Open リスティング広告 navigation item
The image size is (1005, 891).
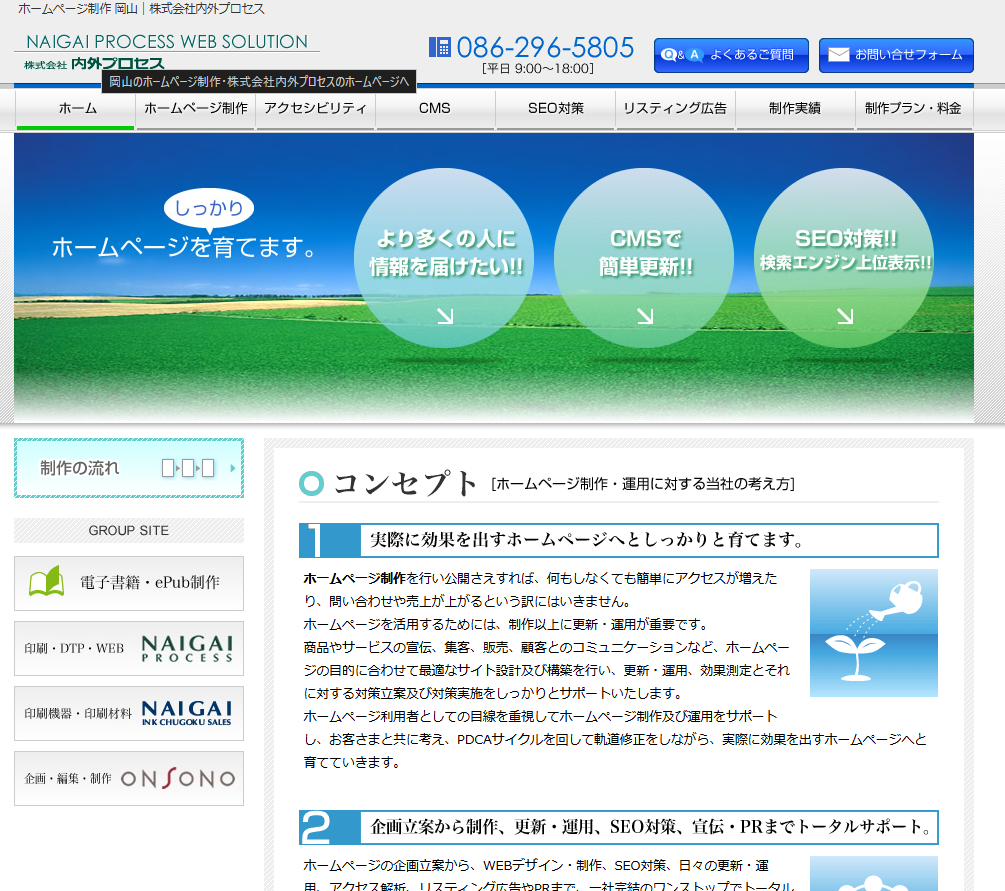point(675,109)
